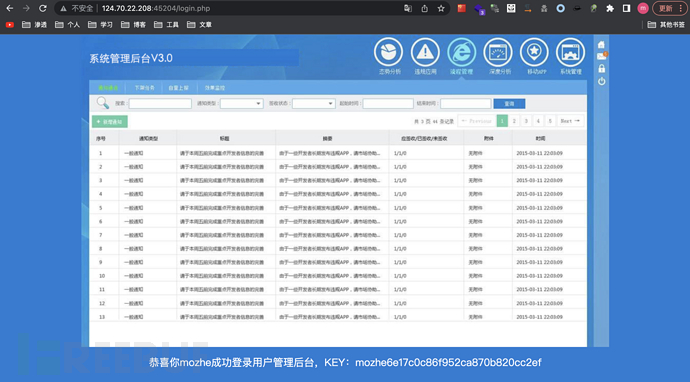Viewport: 690px width, 382px height.
Task: Click the translate page icon in address bar
Action: coord(408,8)
